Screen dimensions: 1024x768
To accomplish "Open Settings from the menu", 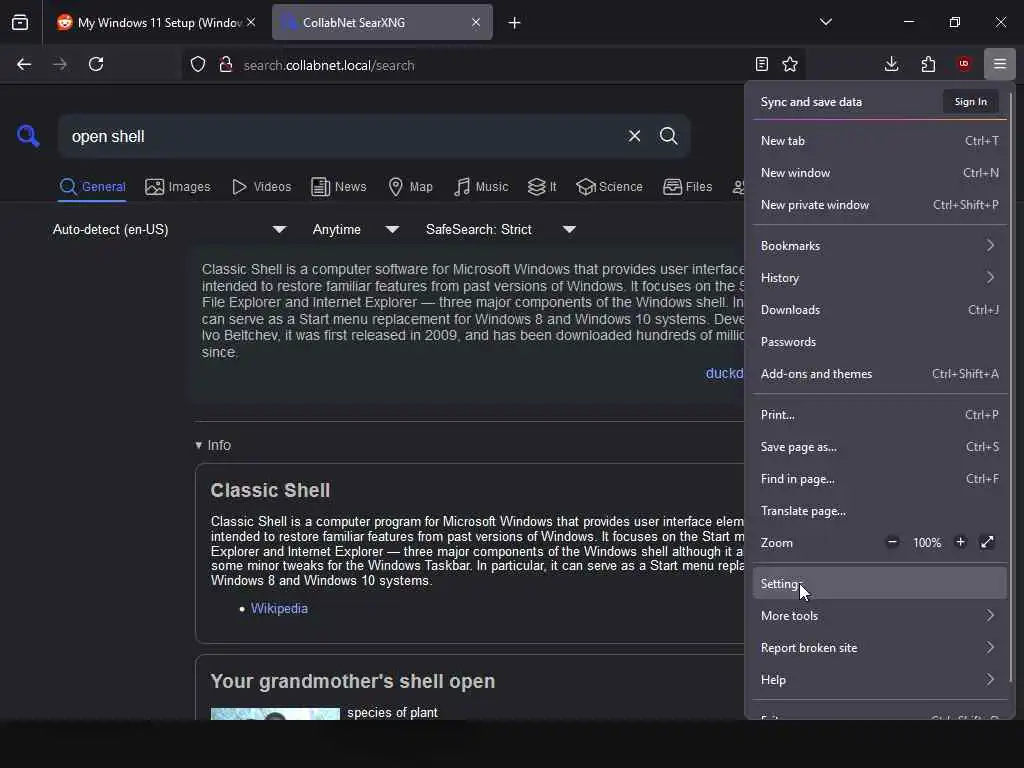I will click(x=880, y=583).
